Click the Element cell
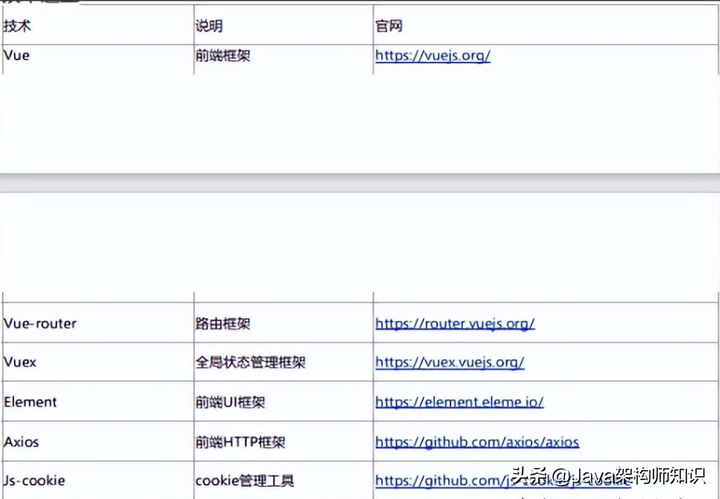The image size is (720, 499). pyautogui.click(x=98, y=401)
